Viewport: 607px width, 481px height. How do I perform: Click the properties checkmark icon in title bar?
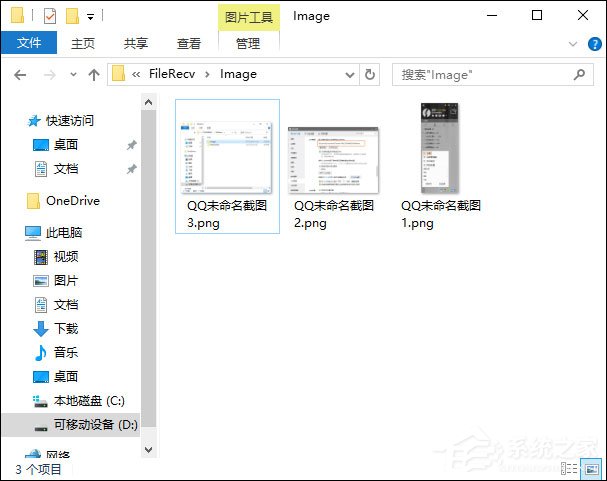tap(50, 16)
